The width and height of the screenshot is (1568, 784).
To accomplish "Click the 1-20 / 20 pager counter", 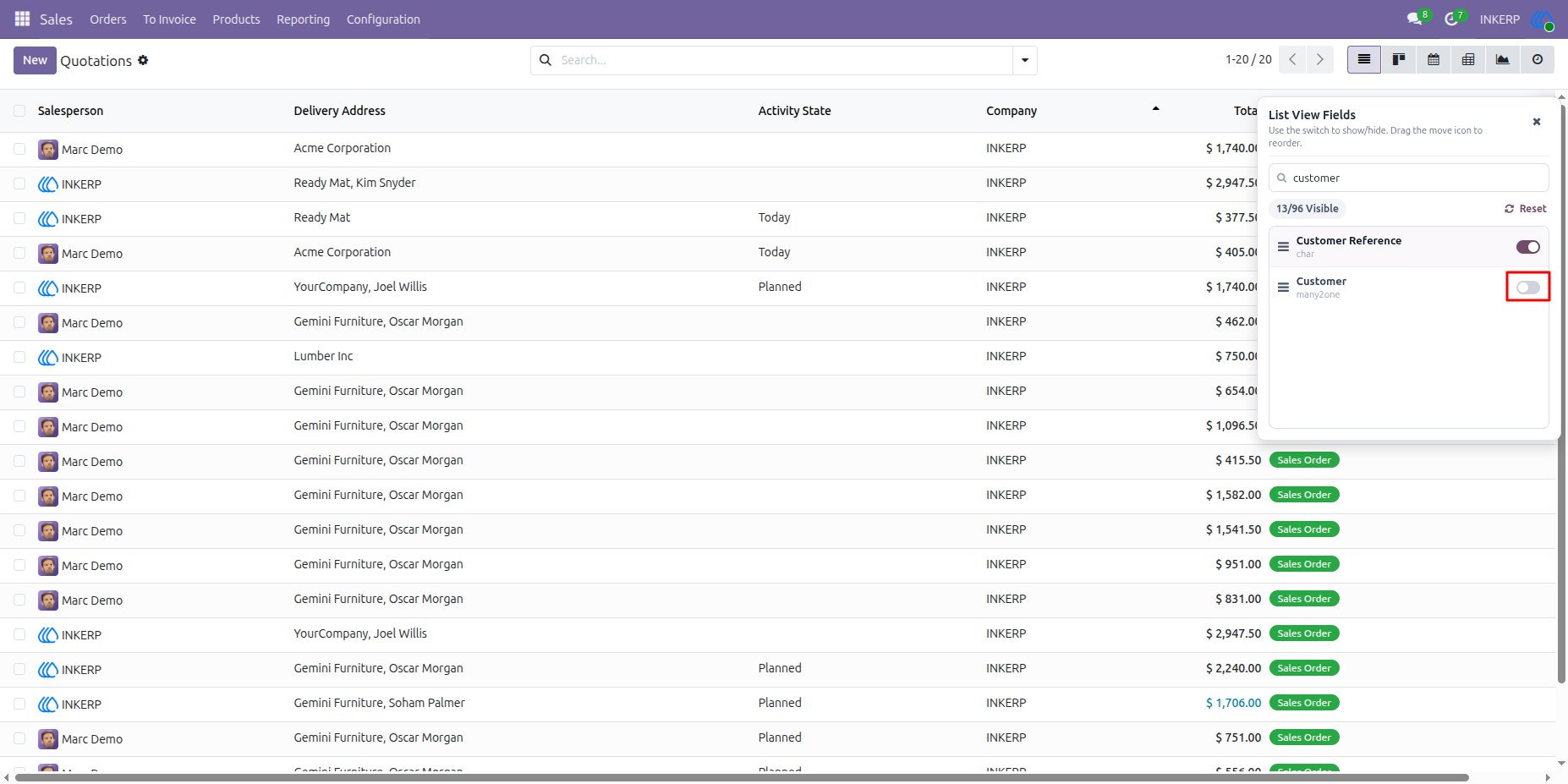I will [1248, 59].
